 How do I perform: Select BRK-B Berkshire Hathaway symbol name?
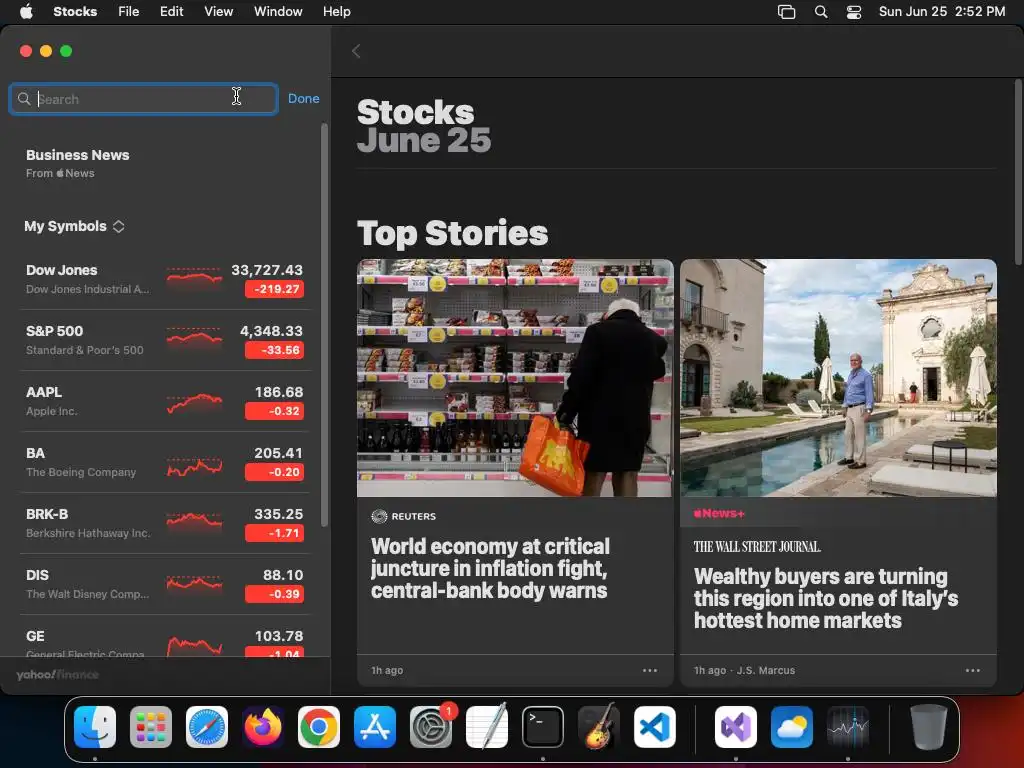[x=47, y=514]
